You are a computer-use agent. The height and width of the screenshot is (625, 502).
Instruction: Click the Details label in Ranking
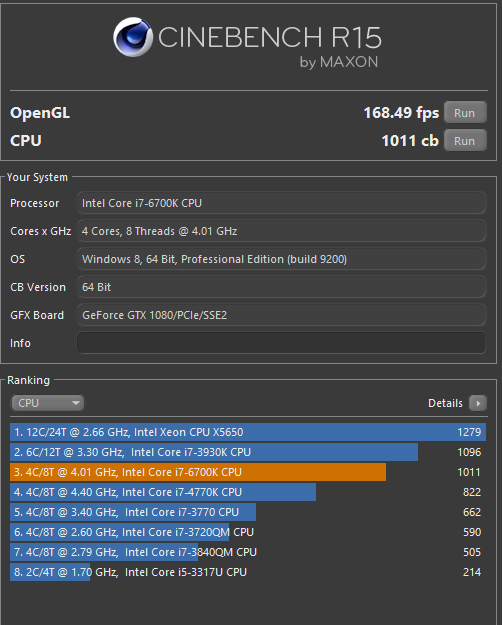tap(445, 403)
